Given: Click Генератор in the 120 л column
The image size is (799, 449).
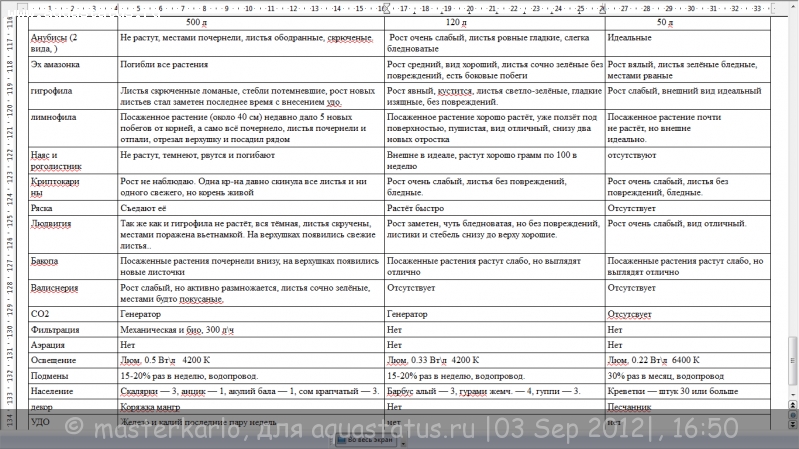Looking at the screenshot, I should 407,314.
